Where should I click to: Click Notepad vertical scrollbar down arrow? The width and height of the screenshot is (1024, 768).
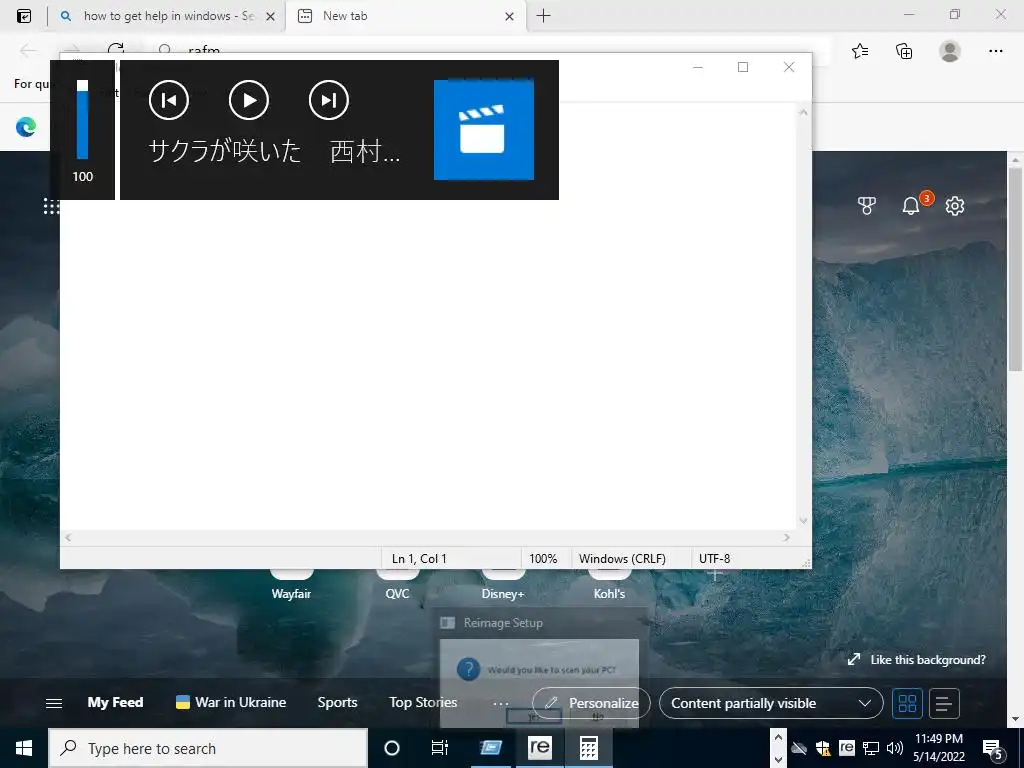click(x=803, y=520)
